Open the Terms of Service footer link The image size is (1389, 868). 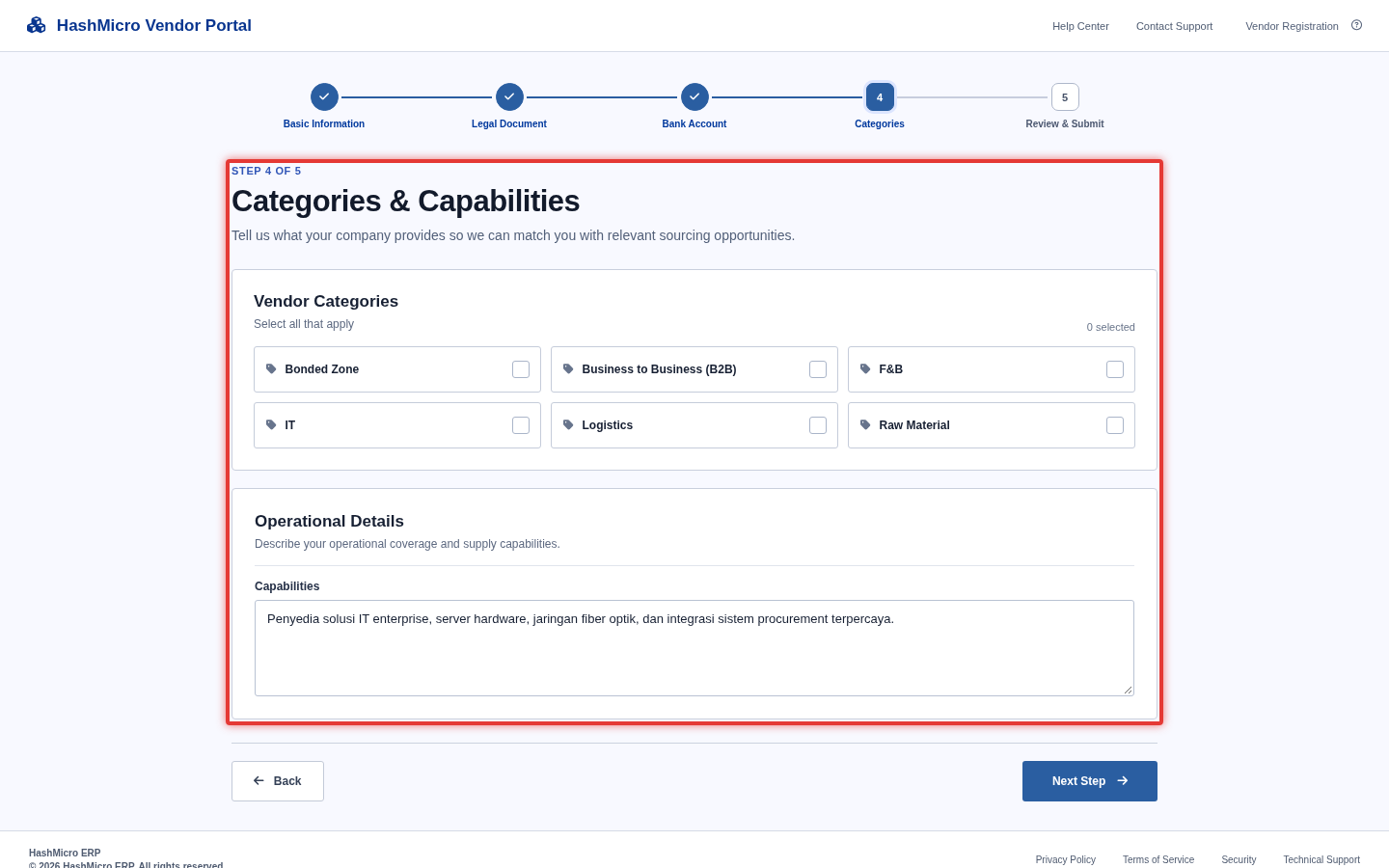pyautogui.click(x=1158, y=859)
